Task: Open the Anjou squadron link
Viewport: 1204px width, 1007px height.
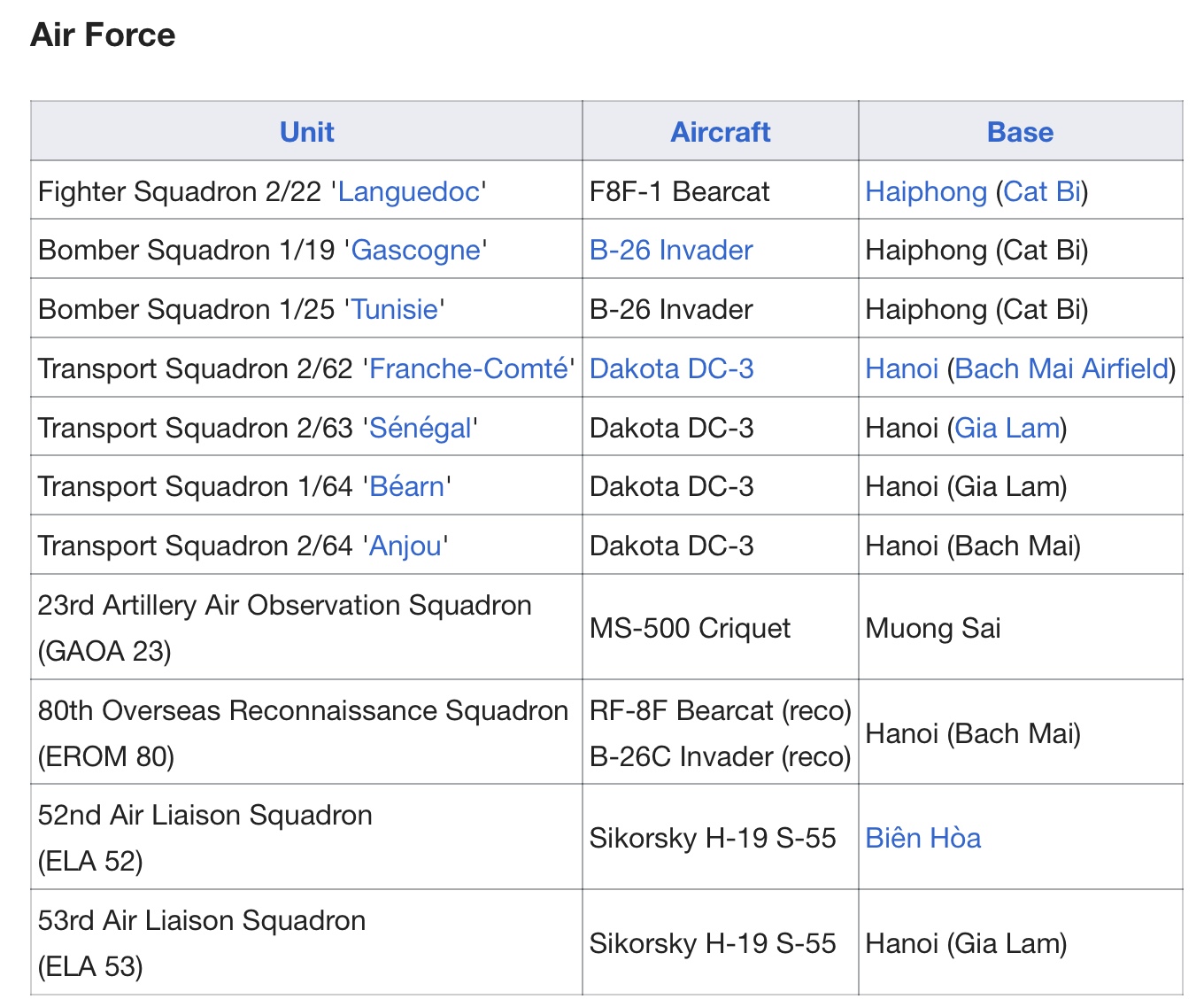Action: 405,546
